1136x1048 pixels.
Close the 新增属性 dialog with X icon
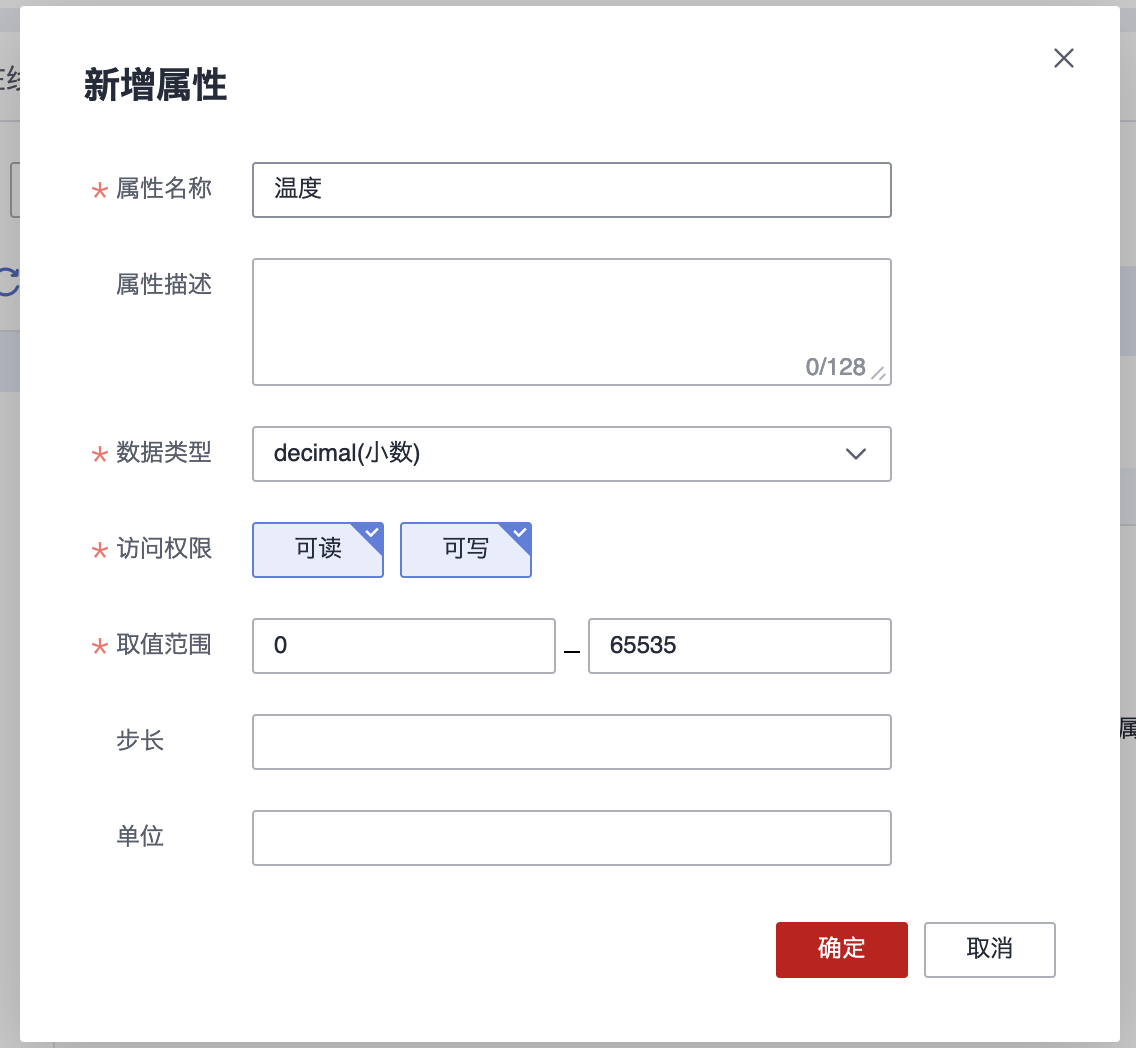click(x=1064, y=58)
